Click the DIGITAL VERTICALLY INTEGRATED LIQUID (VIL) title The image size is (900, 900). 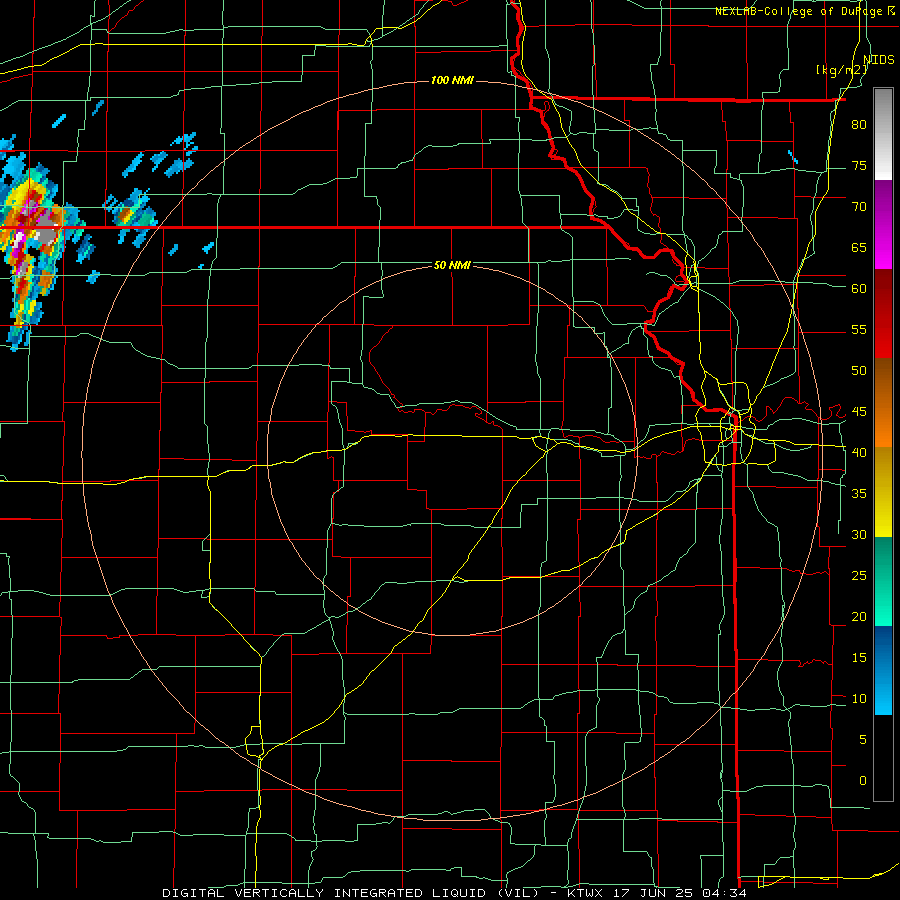pos(351,893)
